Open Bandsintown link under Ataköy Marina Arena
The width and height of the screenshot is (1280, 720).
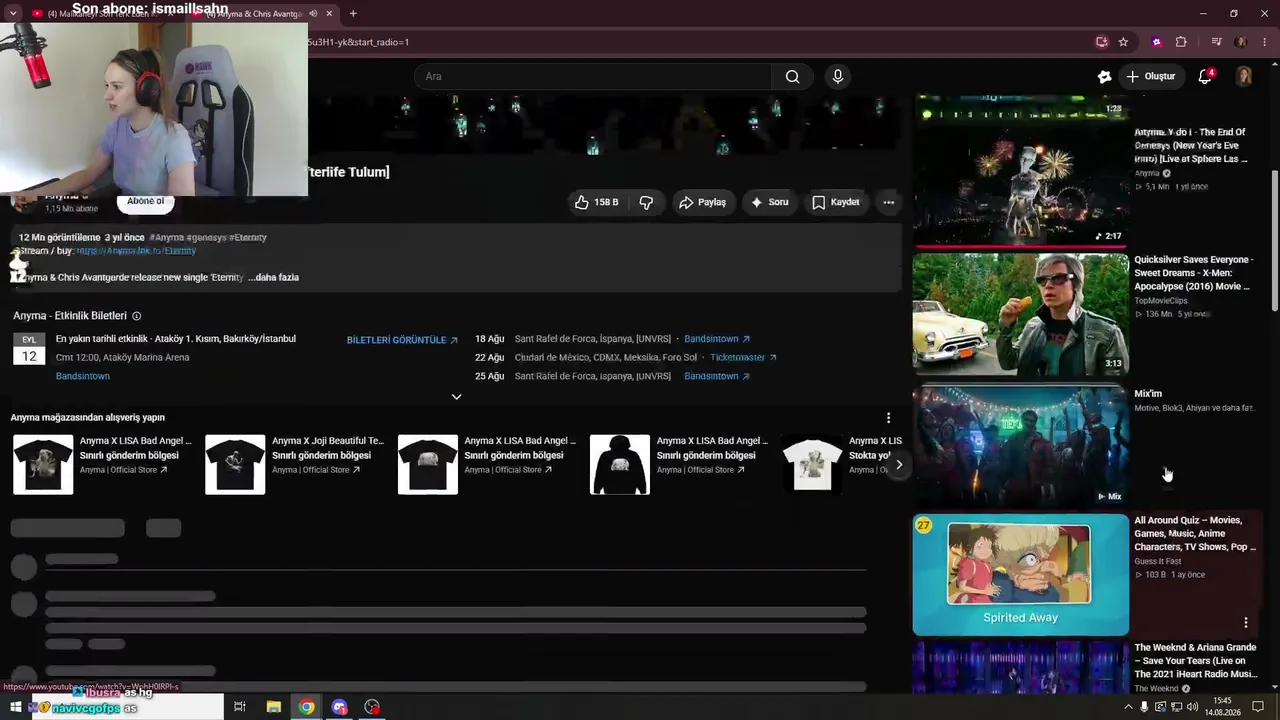pyautogui.click(x=83, y=376)
